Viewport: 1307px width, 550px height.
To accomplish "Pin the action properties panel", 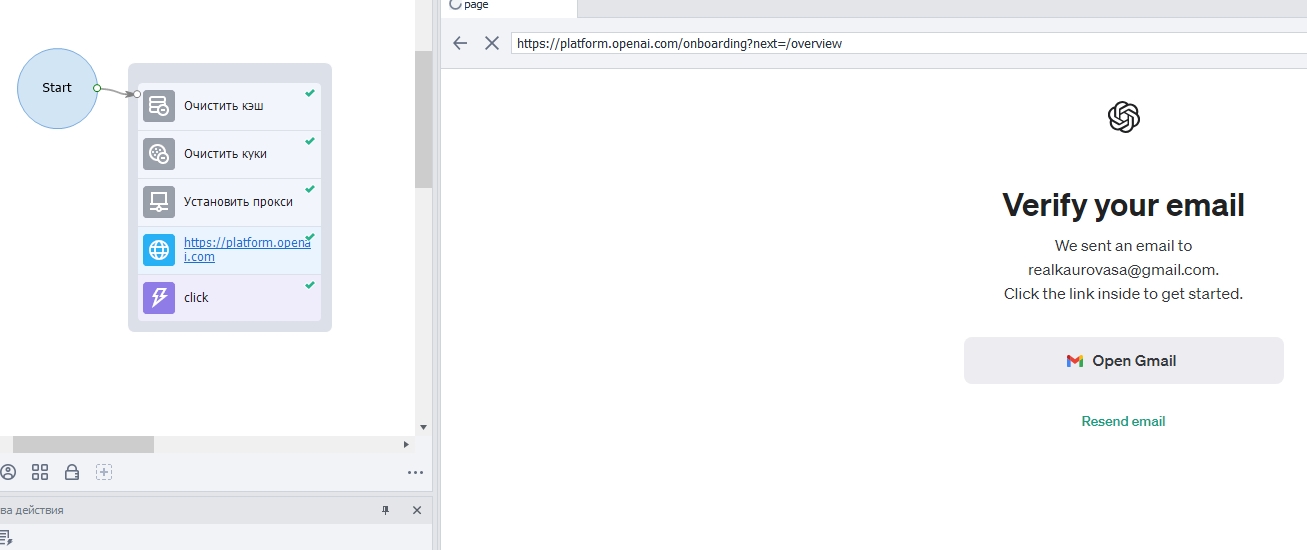I will point(386,510).
